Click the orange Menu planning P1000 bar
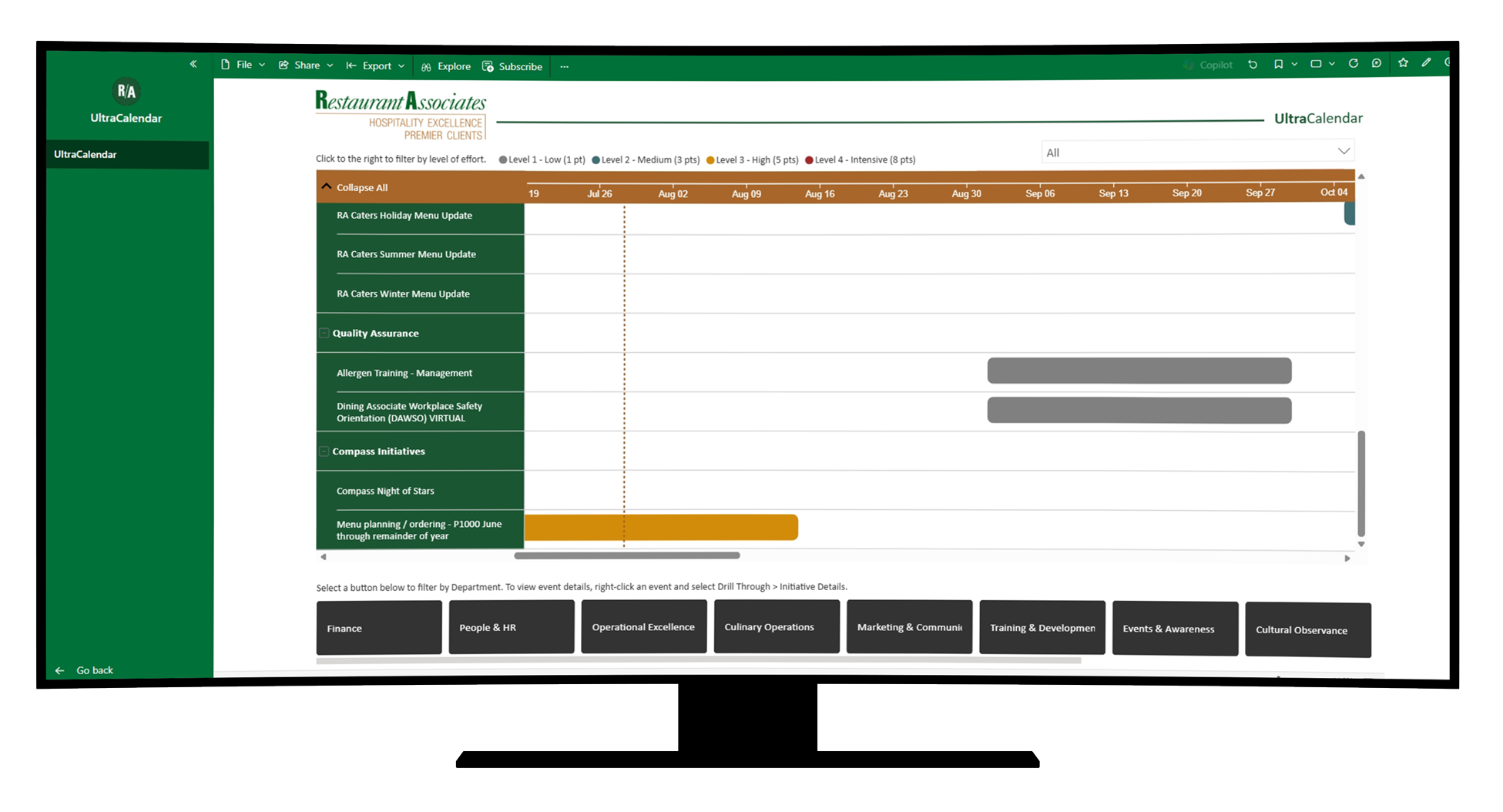 point(661,528)
